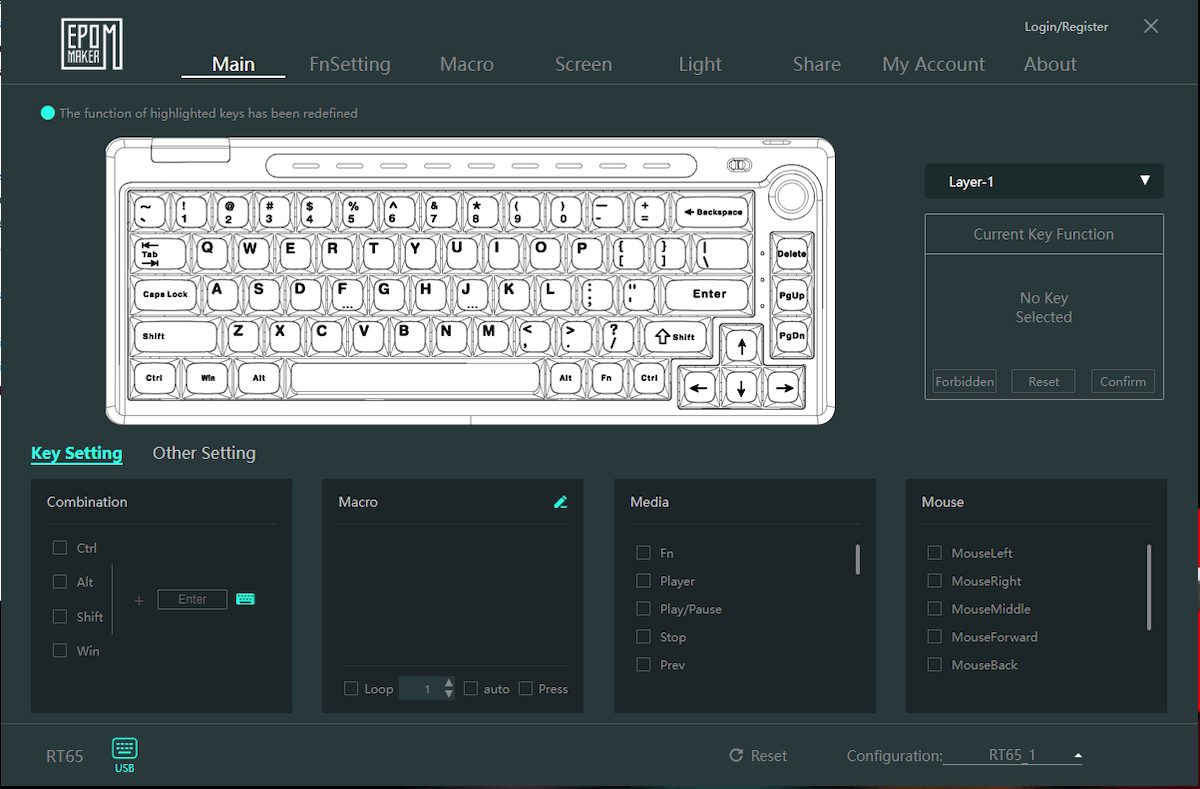
Task: Select the Backspace key on the keyboard
Action: point(710,212)
